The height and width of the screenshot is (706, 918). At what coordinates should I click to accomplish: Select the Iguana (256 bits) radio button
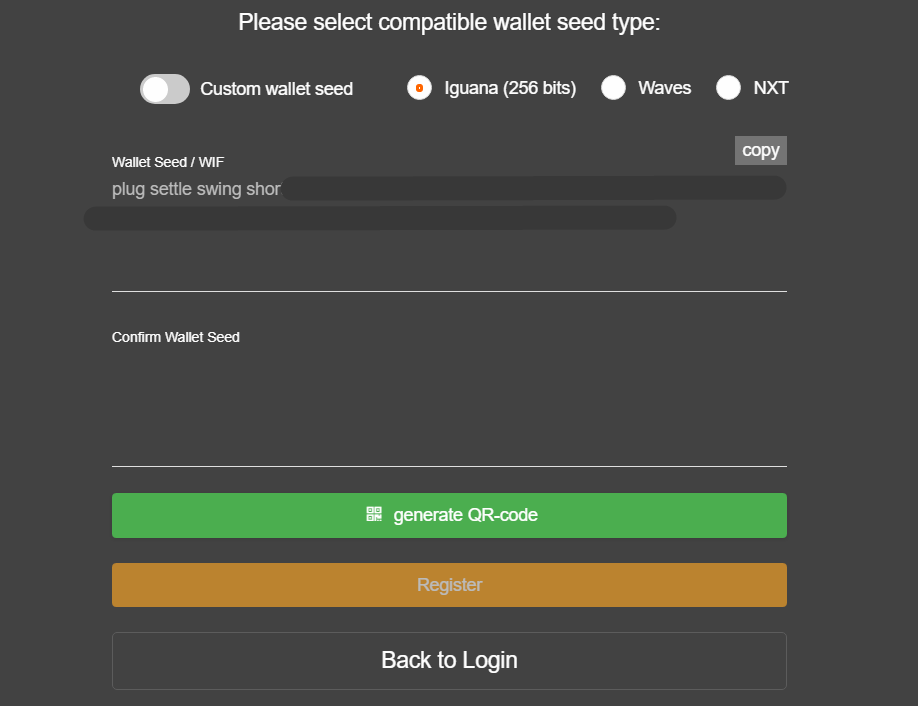click(x=419, y=88)
